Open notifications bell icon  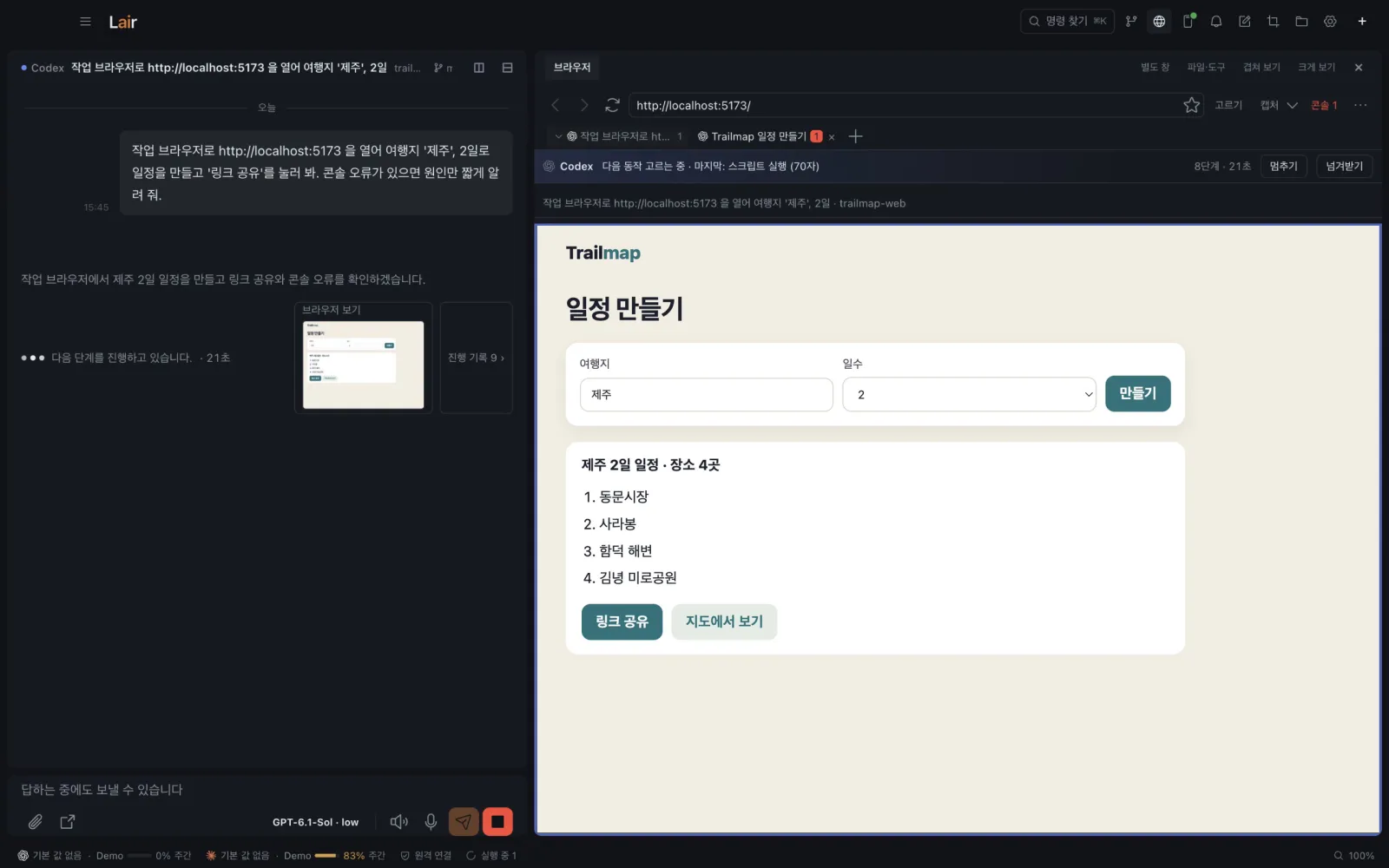pos(1216,22)
